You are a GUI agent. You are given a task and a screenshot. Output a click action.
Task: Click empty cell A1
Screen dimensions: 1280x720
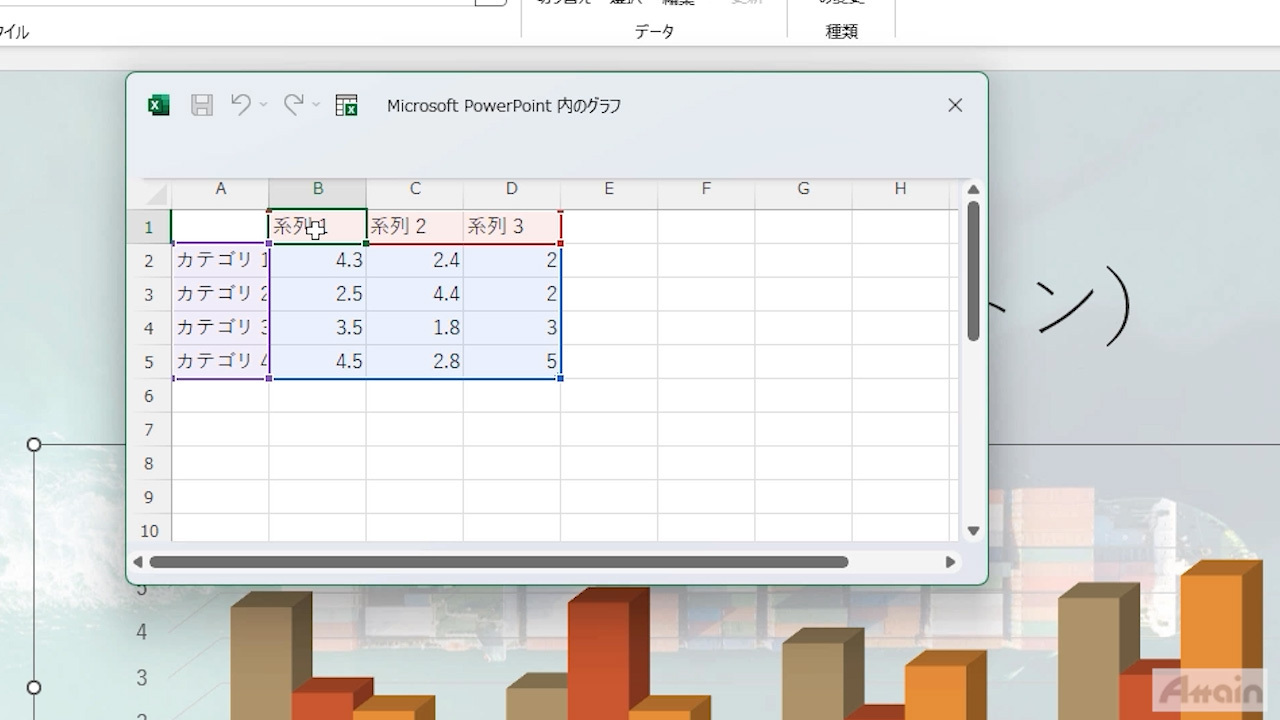pyautogui.click(x=220, y=227)
